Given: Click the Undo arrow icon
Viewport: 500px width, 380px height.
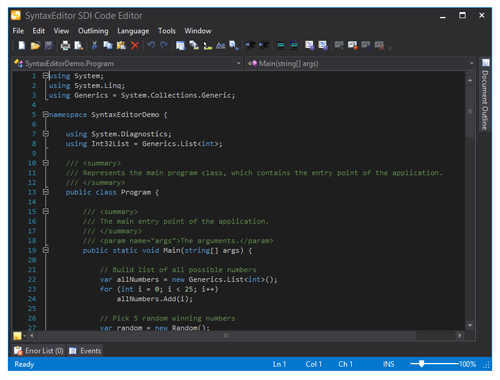Looking at the screenshot, I should tap(151, 45).
